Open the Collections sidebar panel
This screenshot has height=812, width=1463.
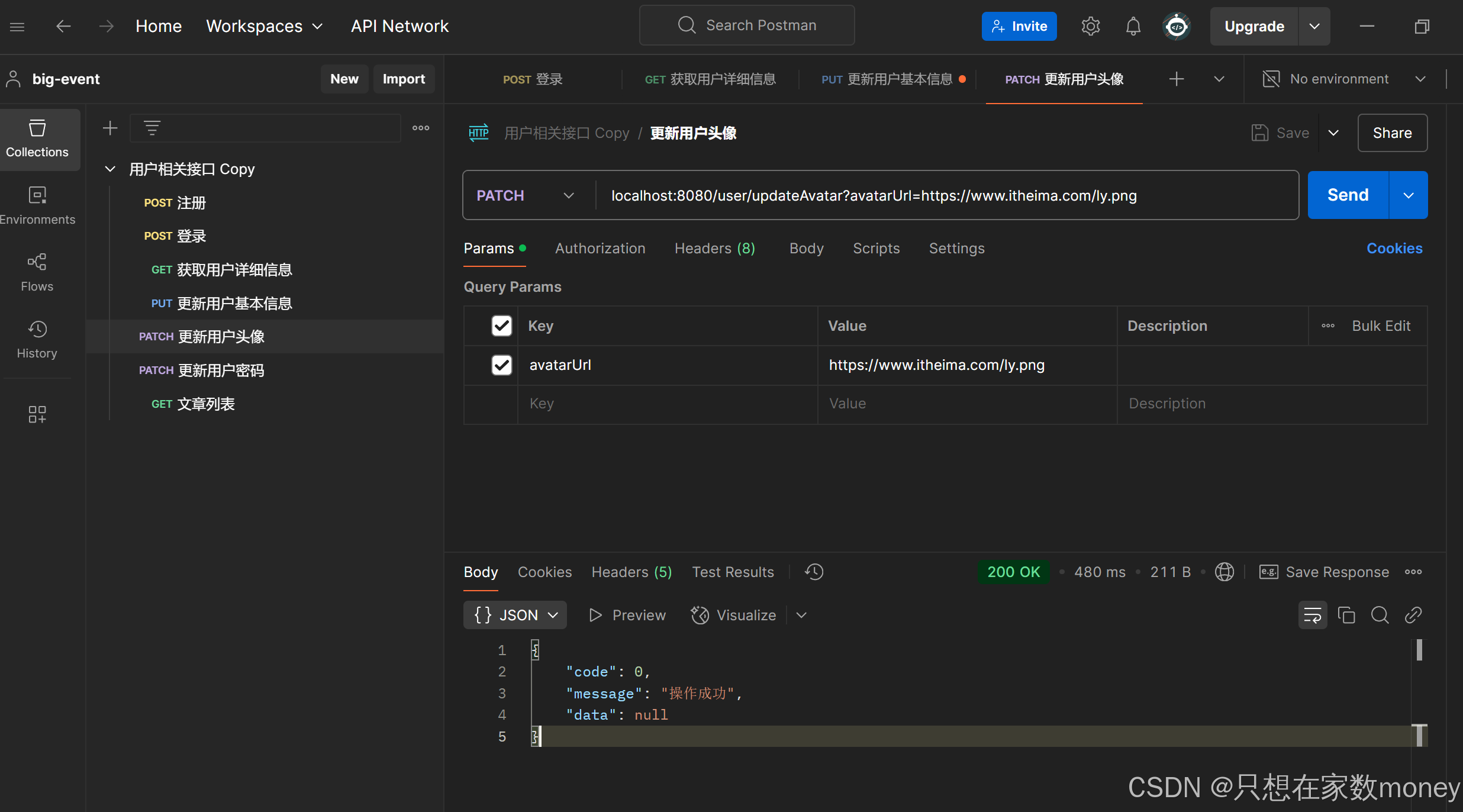37,139
